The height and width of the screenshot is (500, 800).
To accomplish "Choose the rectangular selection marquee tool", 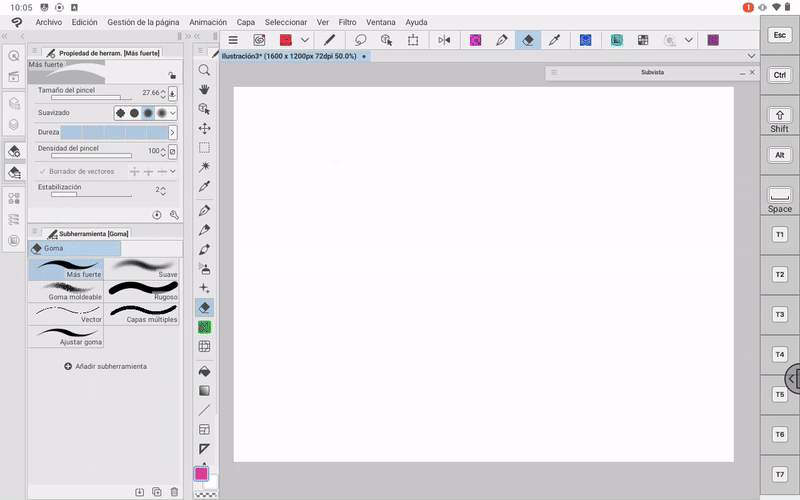I will tap(204, 147).
